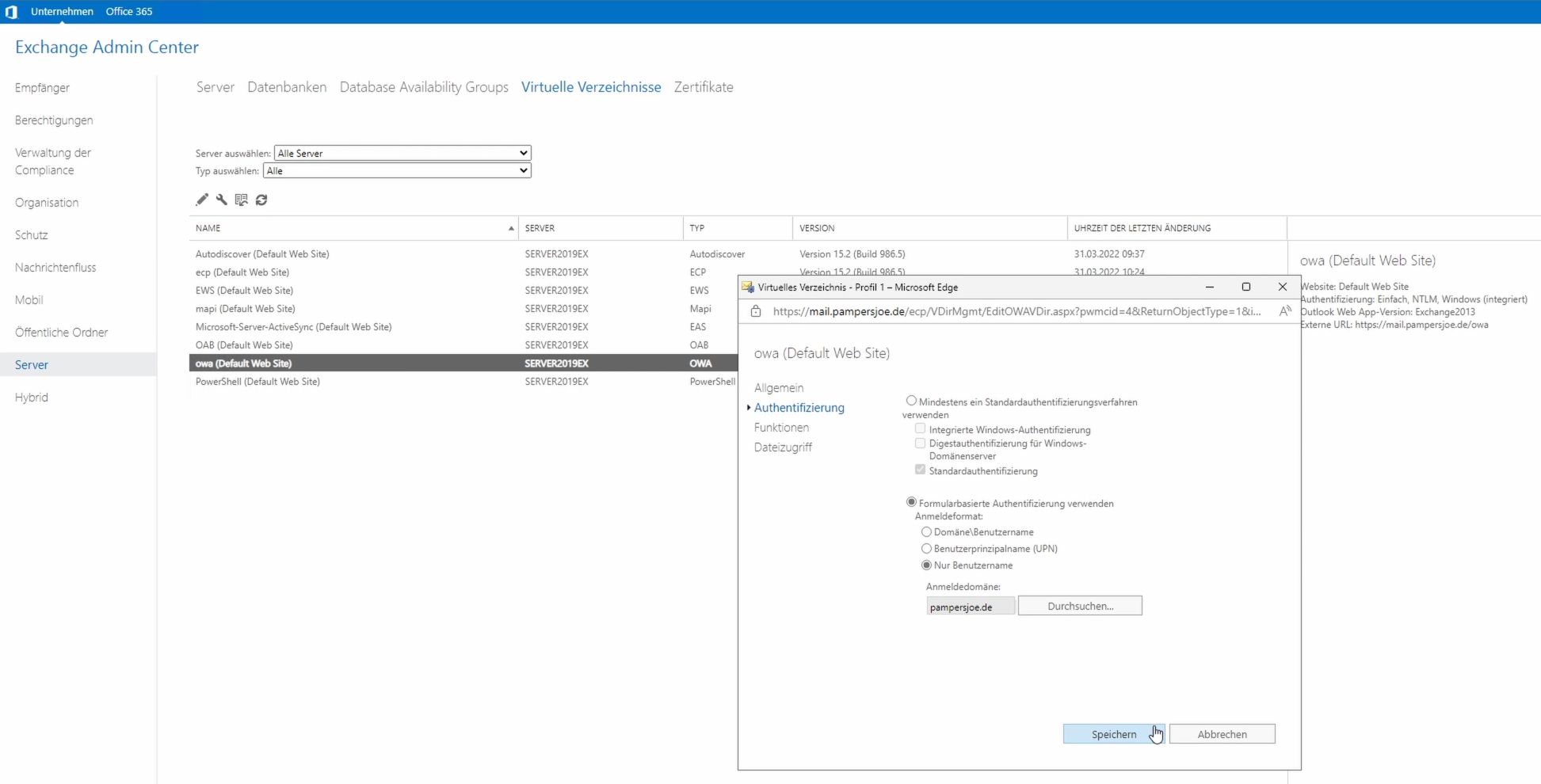Go to Organisation in sidebar
This screenshot has height=784, width=1541.
click(47, 203)
